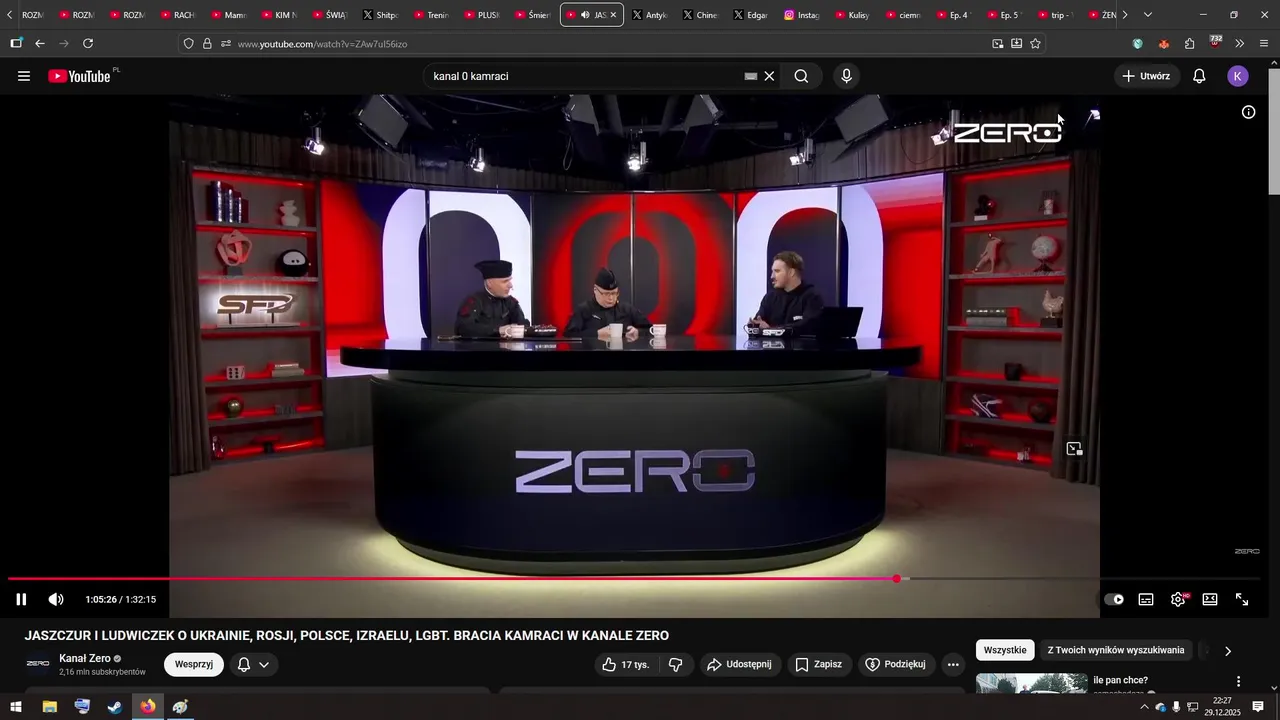Open picture-in-picture icon in address bar

click(x=997, y=44)
